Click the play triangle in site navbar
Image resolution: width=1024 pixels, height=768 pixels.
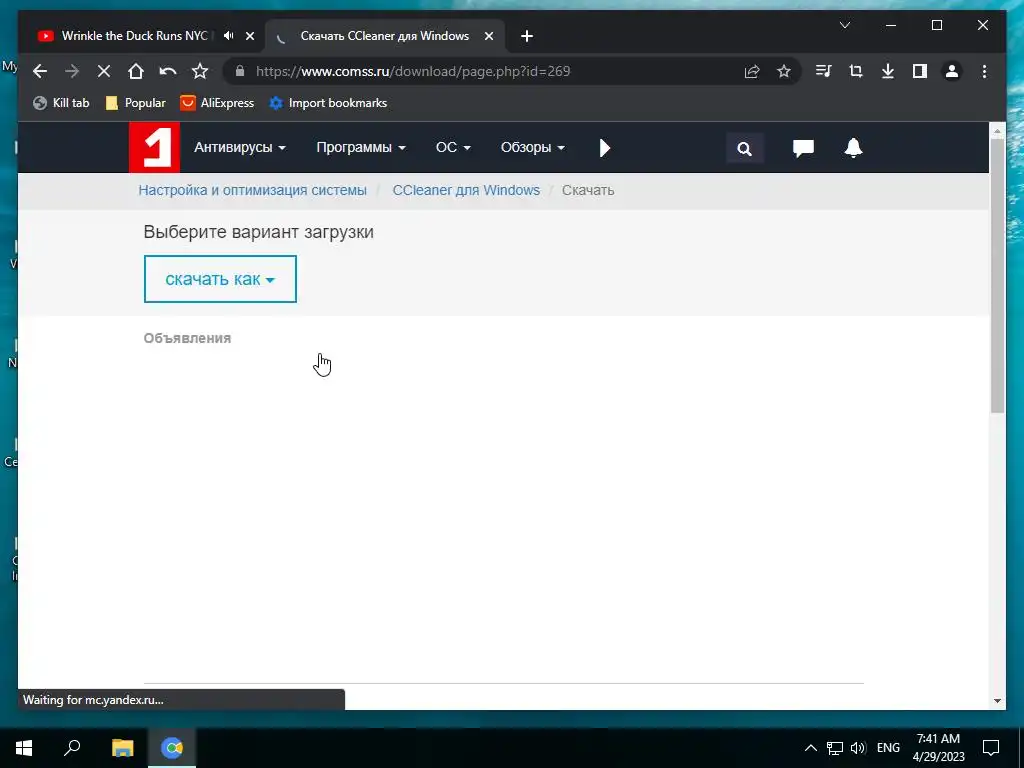(605, 148)
